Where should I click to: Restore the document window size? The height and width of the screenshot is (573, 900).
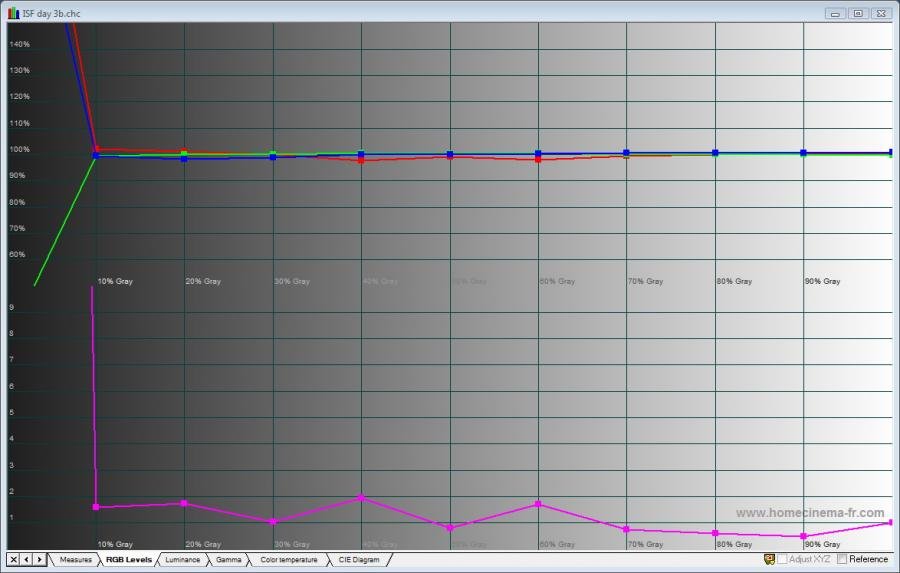point(857,13)
